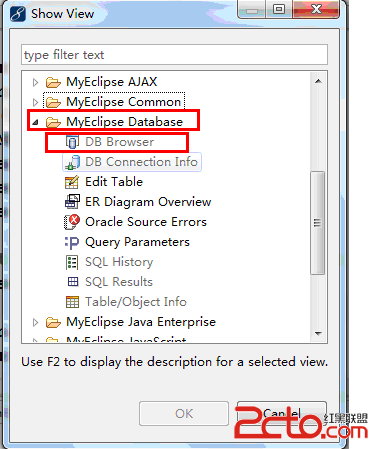Select the Oracle Source Errors view

coord(146,222)
